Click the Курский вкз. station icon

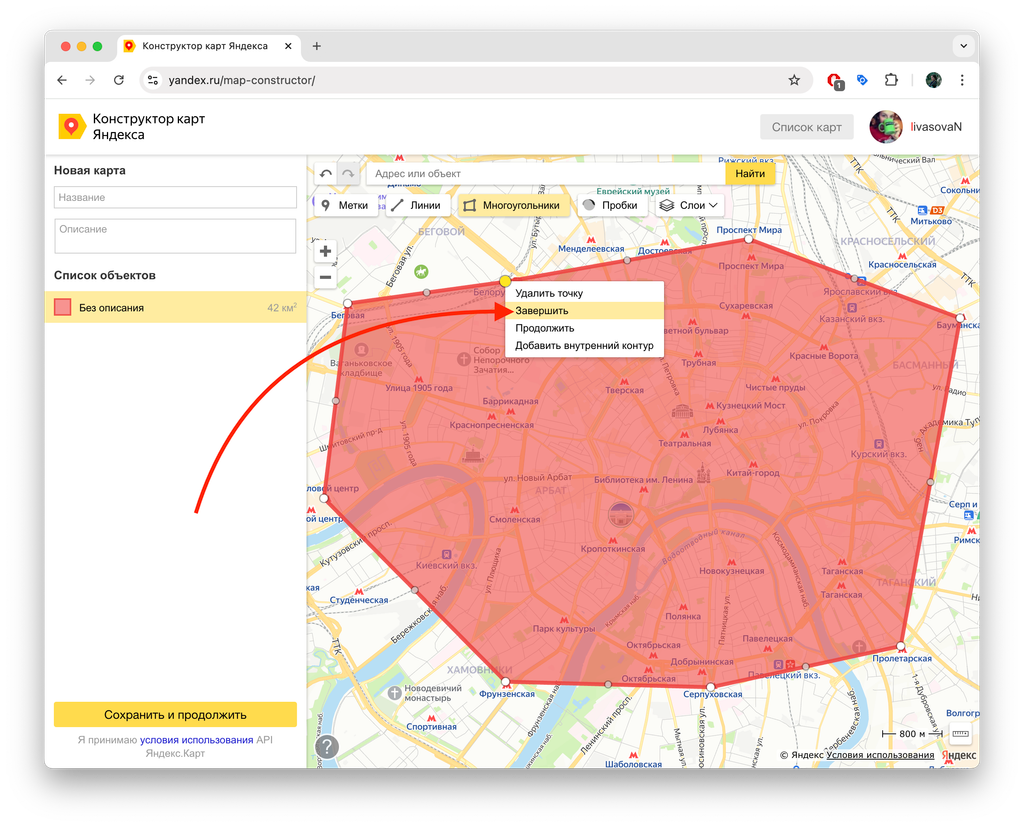(879, 444)
